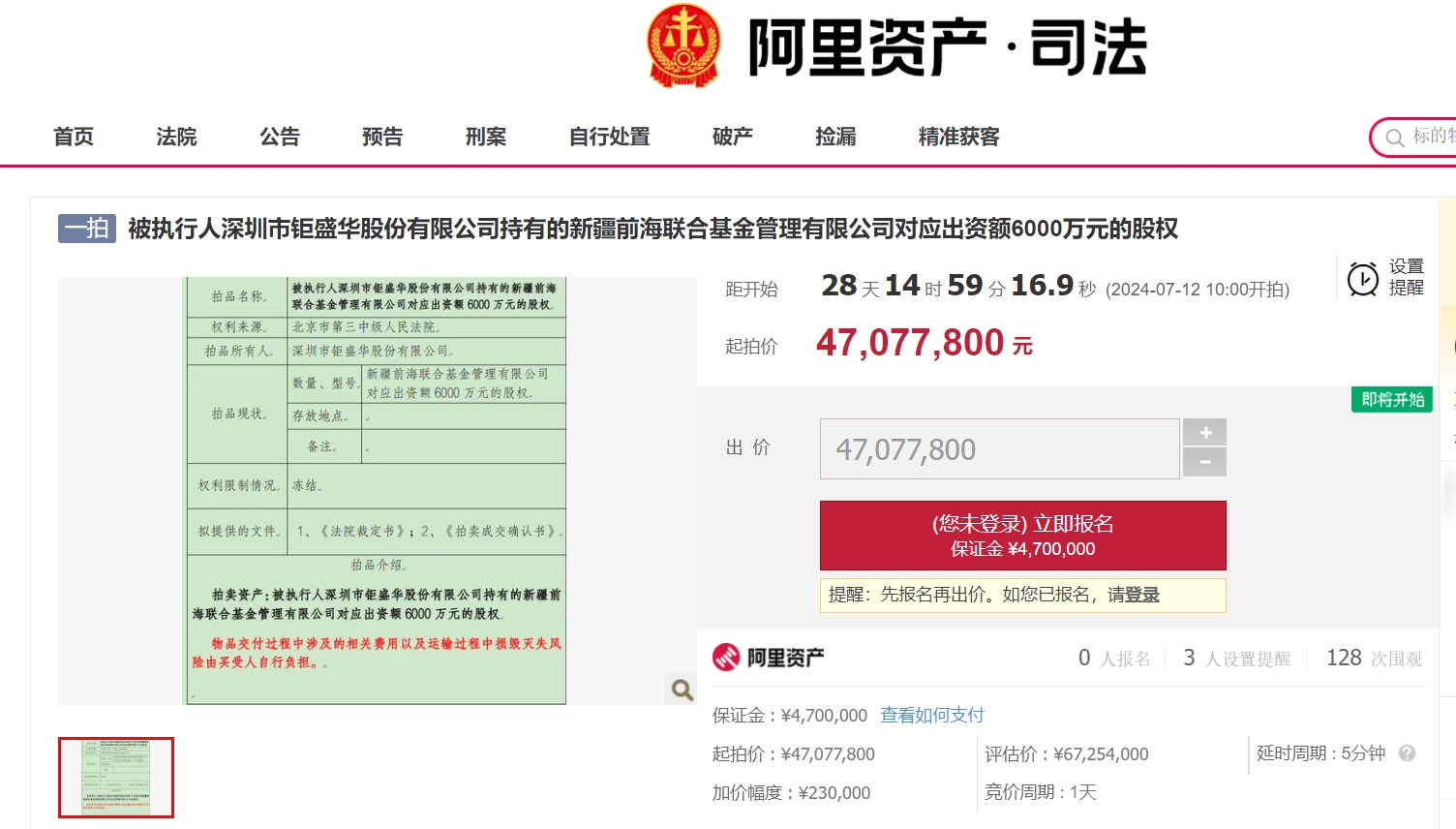Click the help question mark beside 延时周期
This screenshot has width=1456, height=829.
pyautogui.click(x=1407, y=753)
